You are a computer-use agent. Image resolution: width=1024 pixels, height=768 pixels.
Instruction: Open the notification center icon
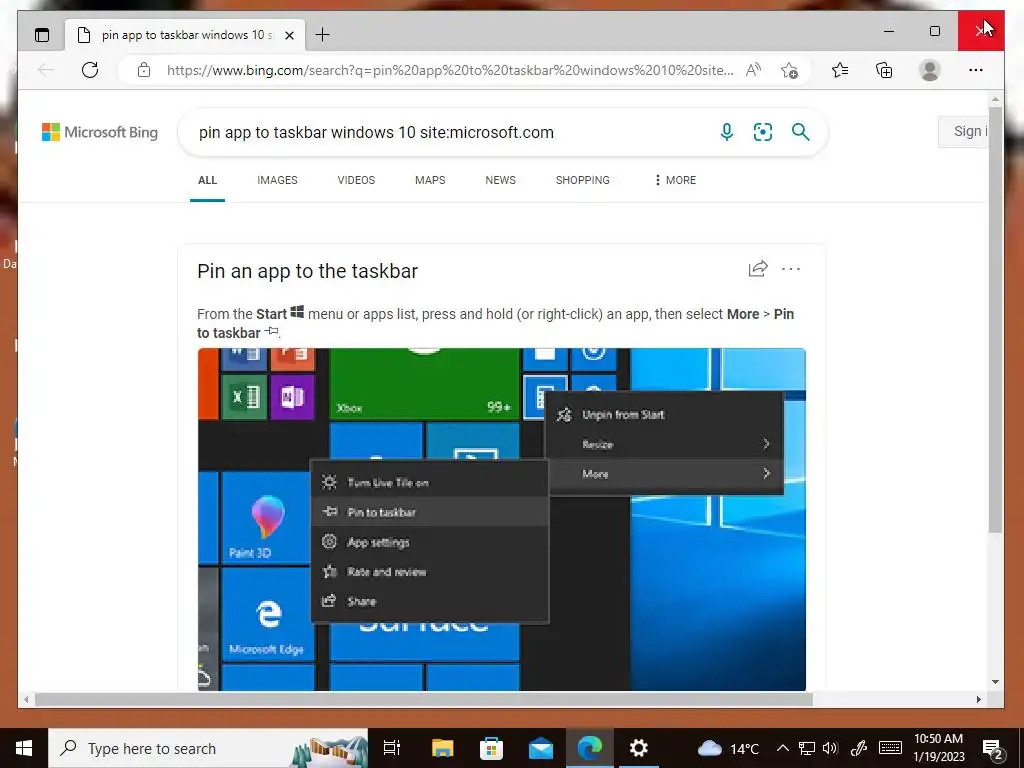(x=993, y=749)
